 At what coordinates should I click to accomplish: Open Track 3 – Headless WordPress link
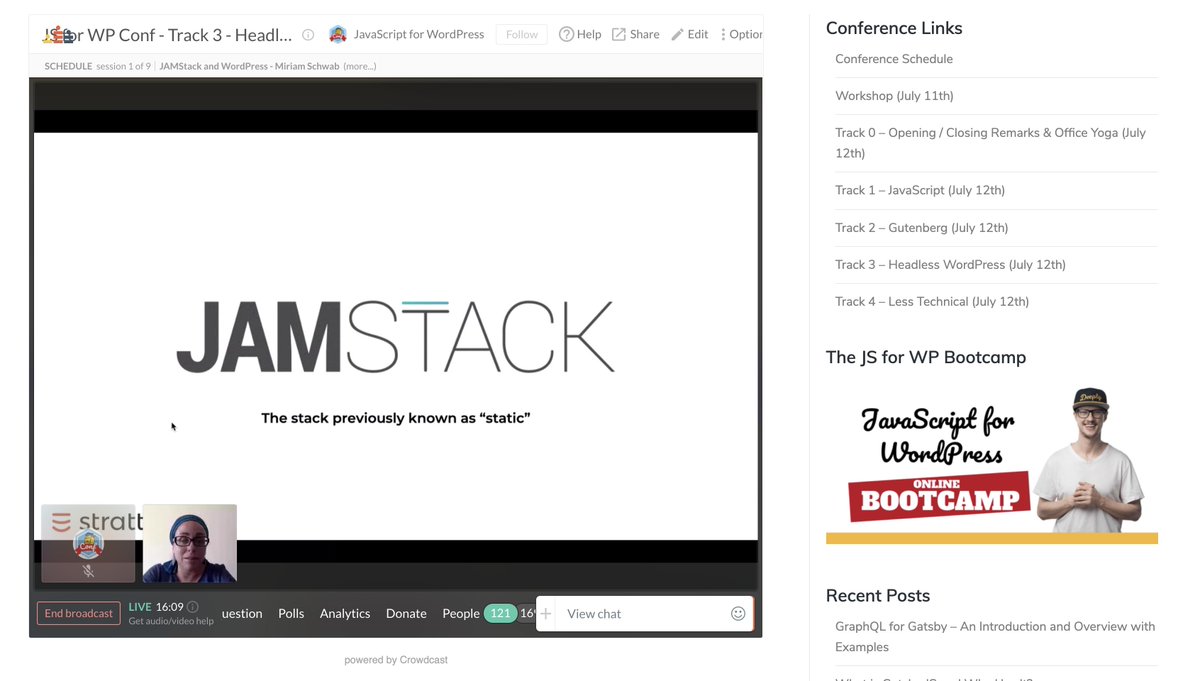[950, 264]
